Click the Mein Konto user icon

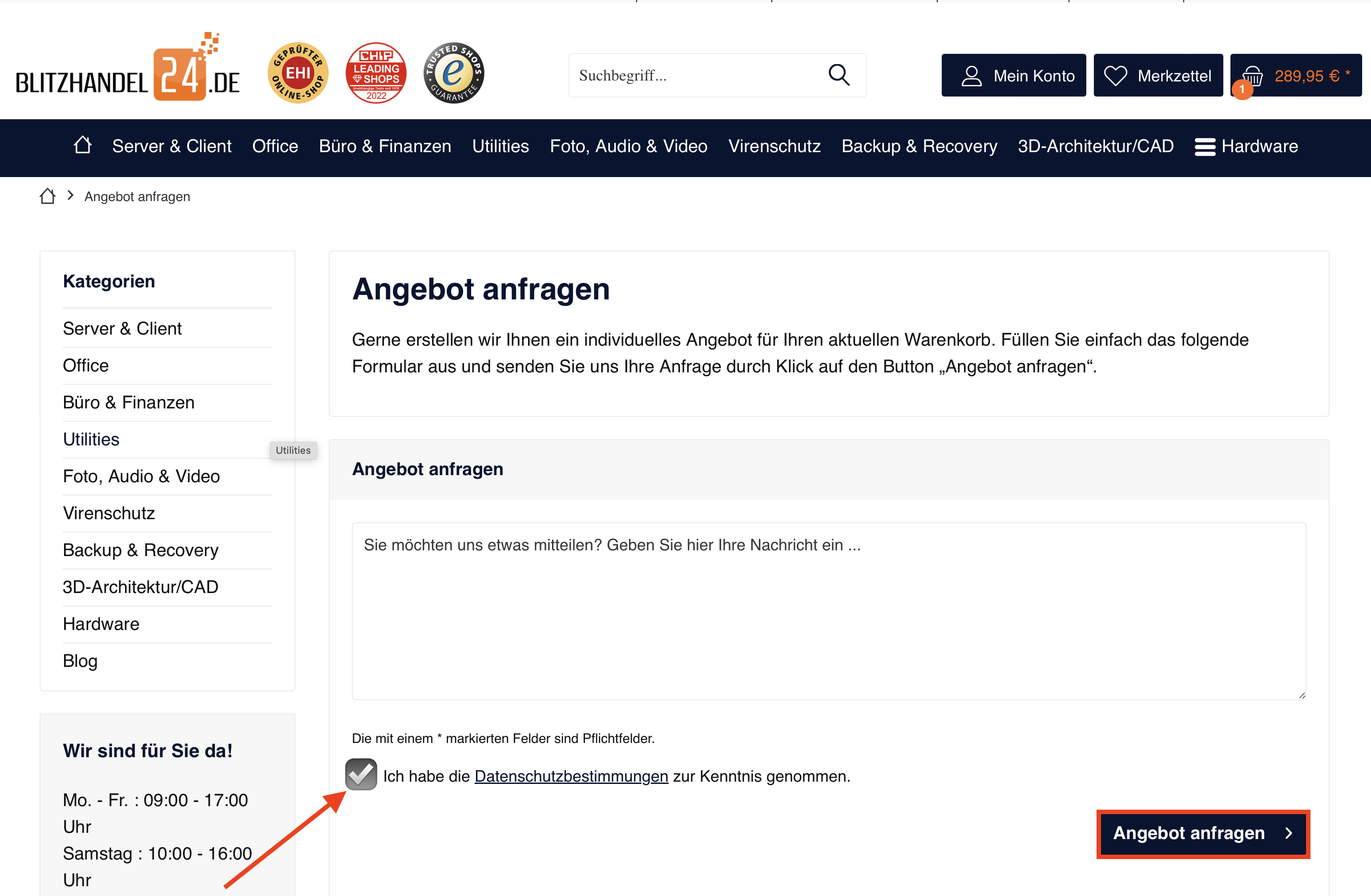click(972, 75)
